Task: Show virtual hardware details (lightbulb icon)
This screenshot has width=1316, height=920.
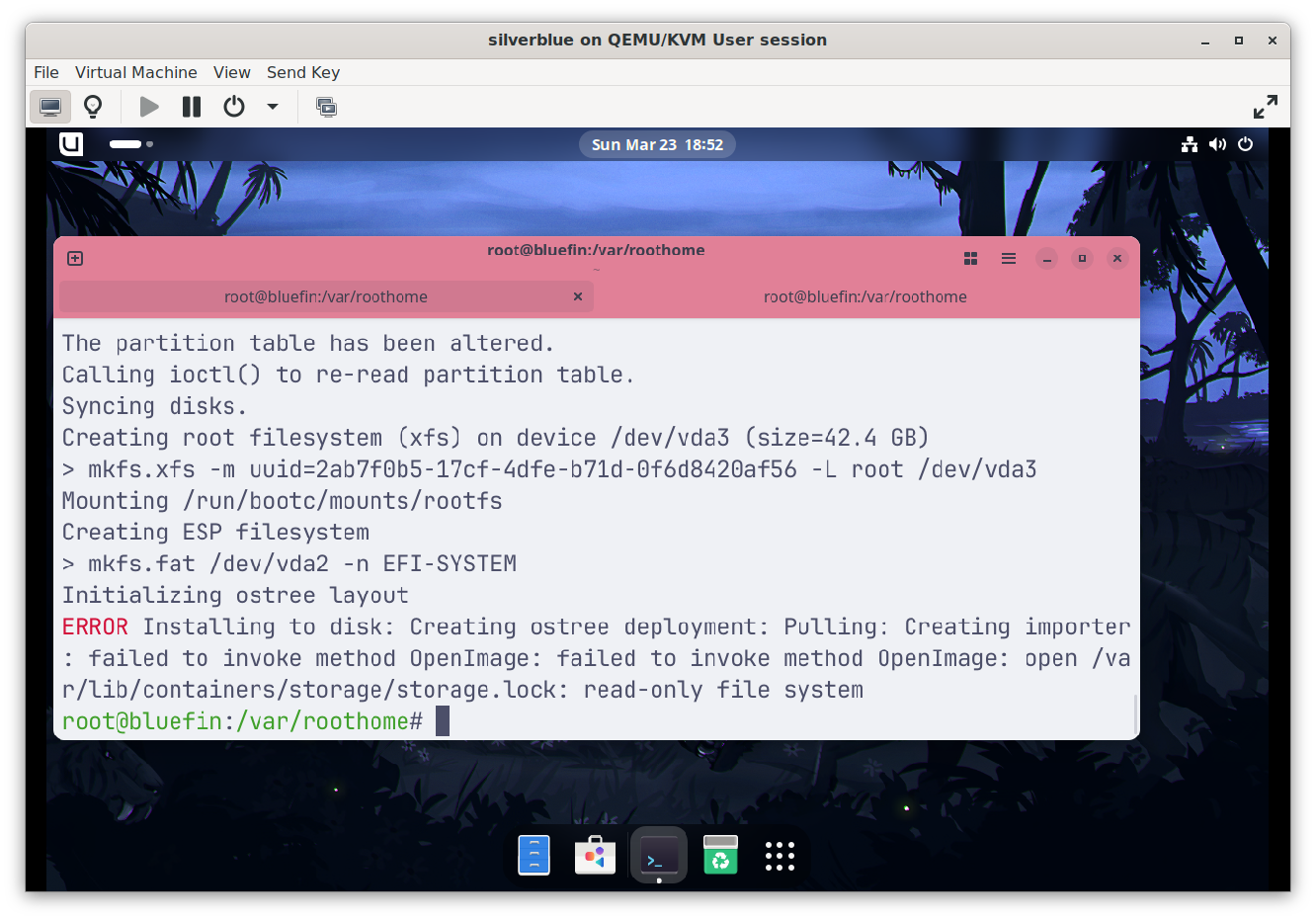Action: pos(93,107)
